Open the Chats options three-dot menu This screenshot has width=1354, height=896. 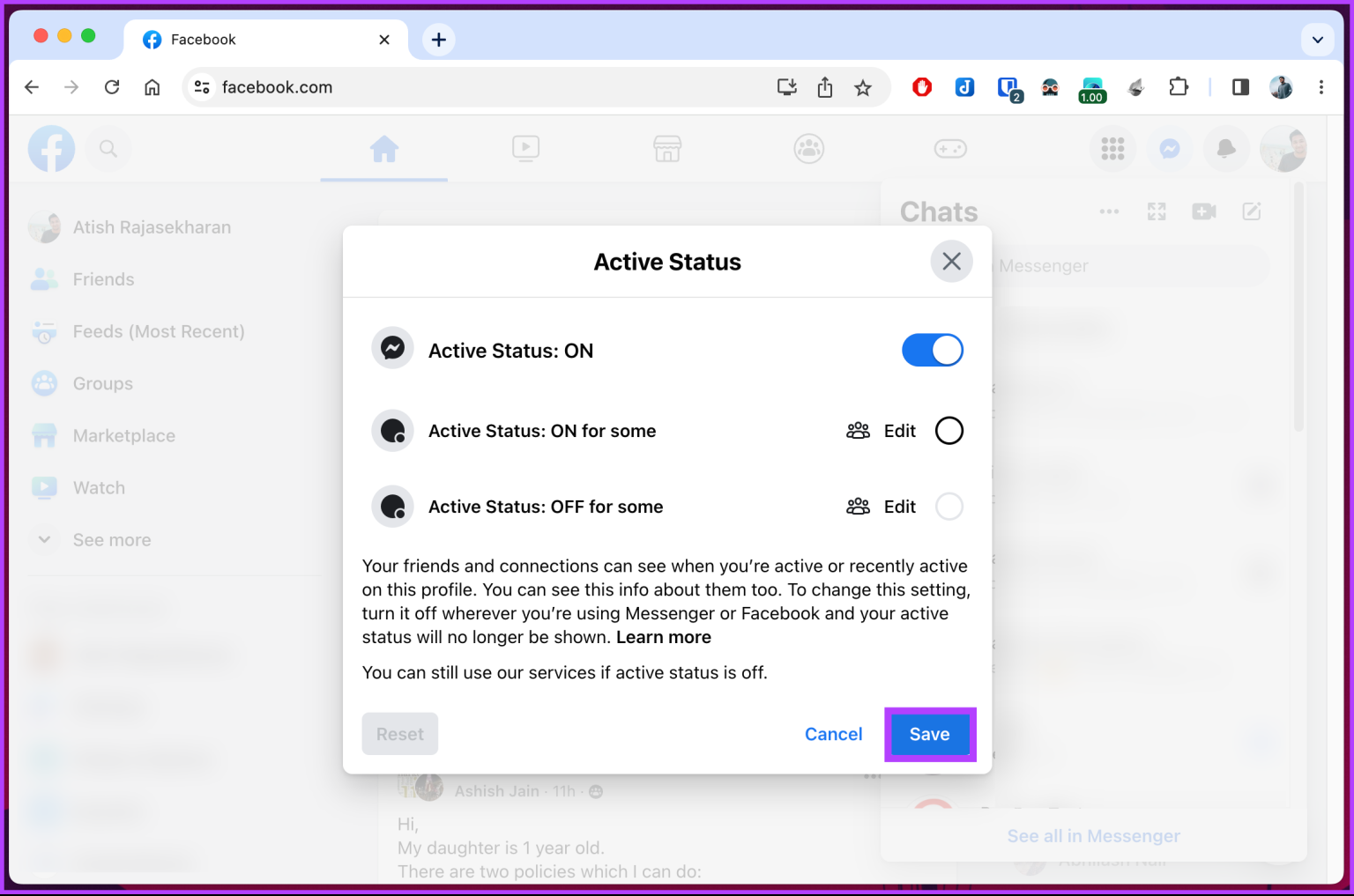point(1109,211)
